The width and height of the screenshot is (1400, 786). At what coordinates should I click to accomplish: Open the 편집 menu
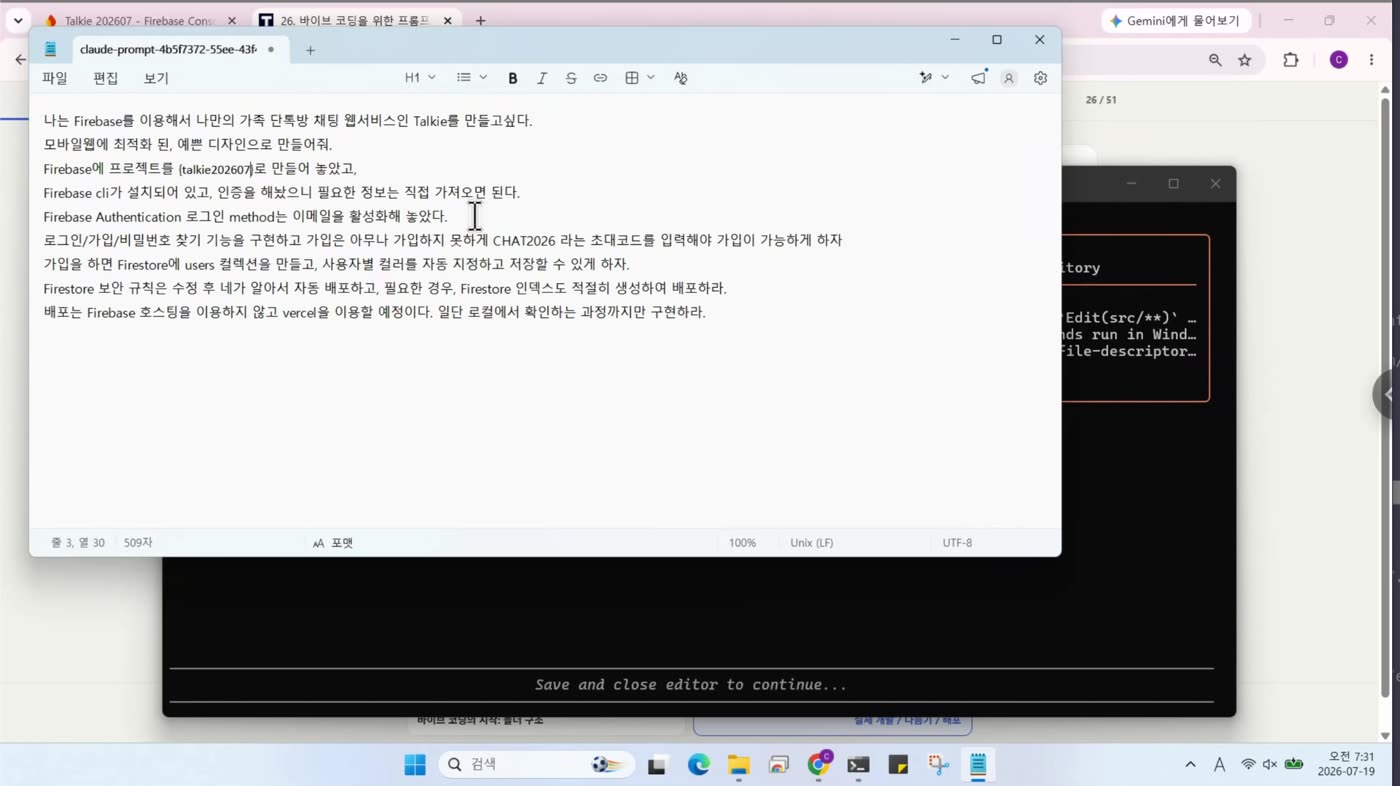[x=105, y=78]
